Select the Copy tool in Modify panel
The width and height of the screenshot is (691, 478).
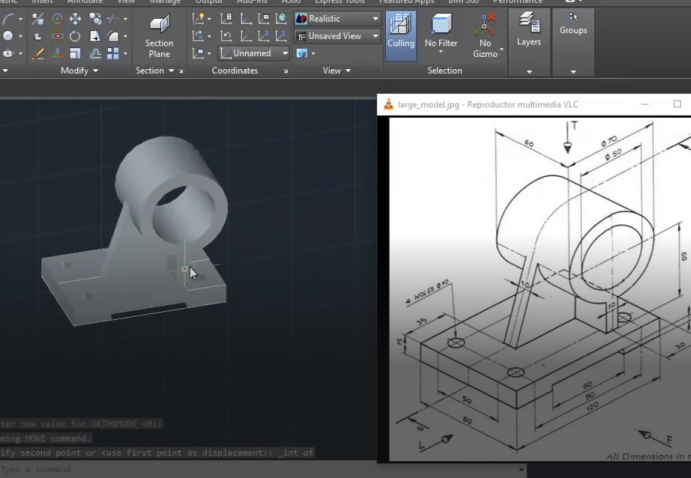click(x=95, y=19)
